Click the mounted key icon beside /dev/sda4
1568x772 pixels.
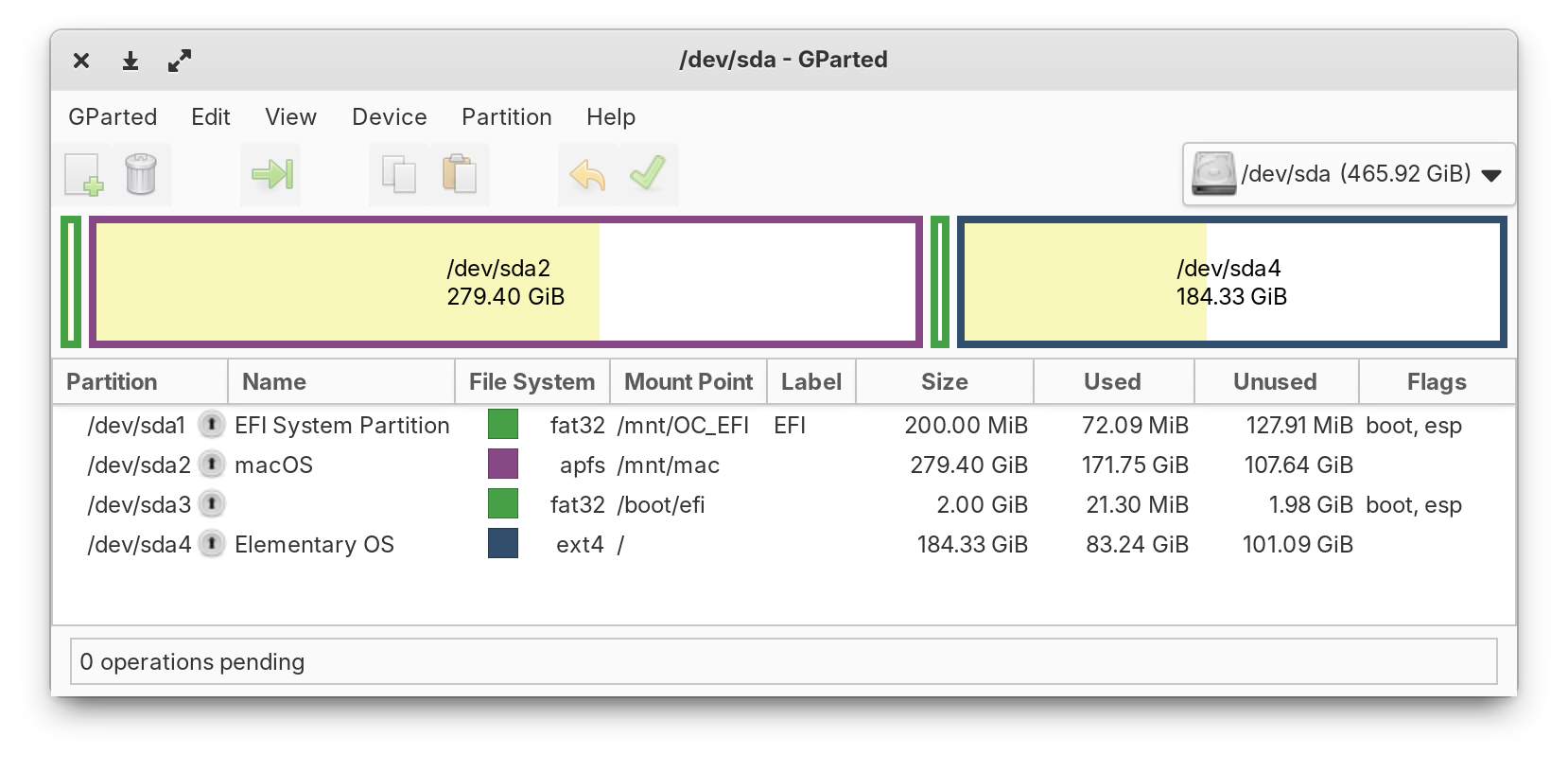(x=212, y=544)
